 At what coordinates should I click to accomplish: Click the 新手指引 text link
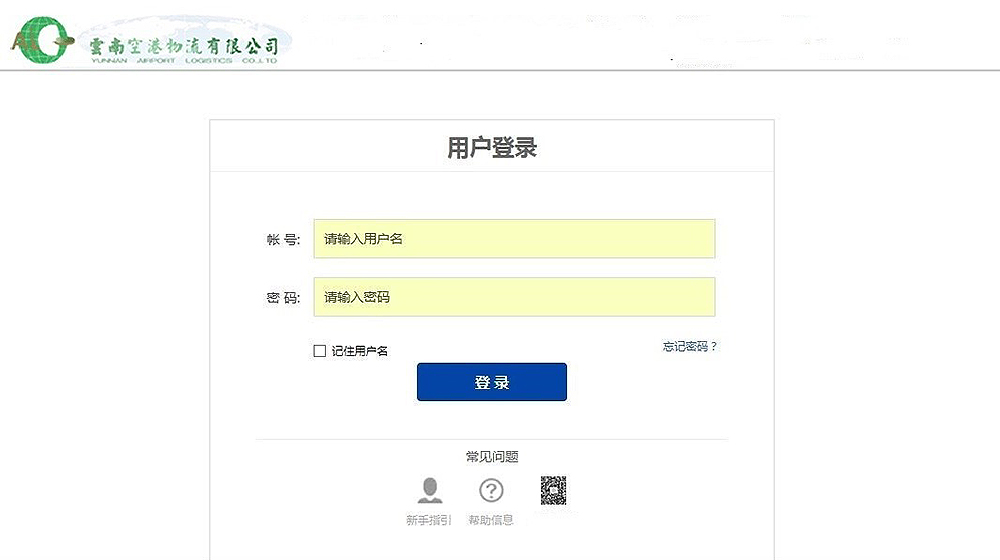point(429,520)
